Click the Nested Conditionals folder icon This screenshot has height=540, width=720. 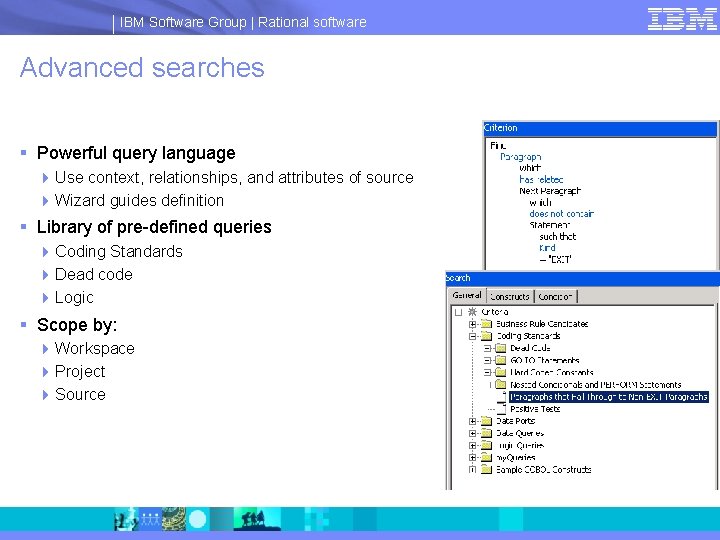501,384
